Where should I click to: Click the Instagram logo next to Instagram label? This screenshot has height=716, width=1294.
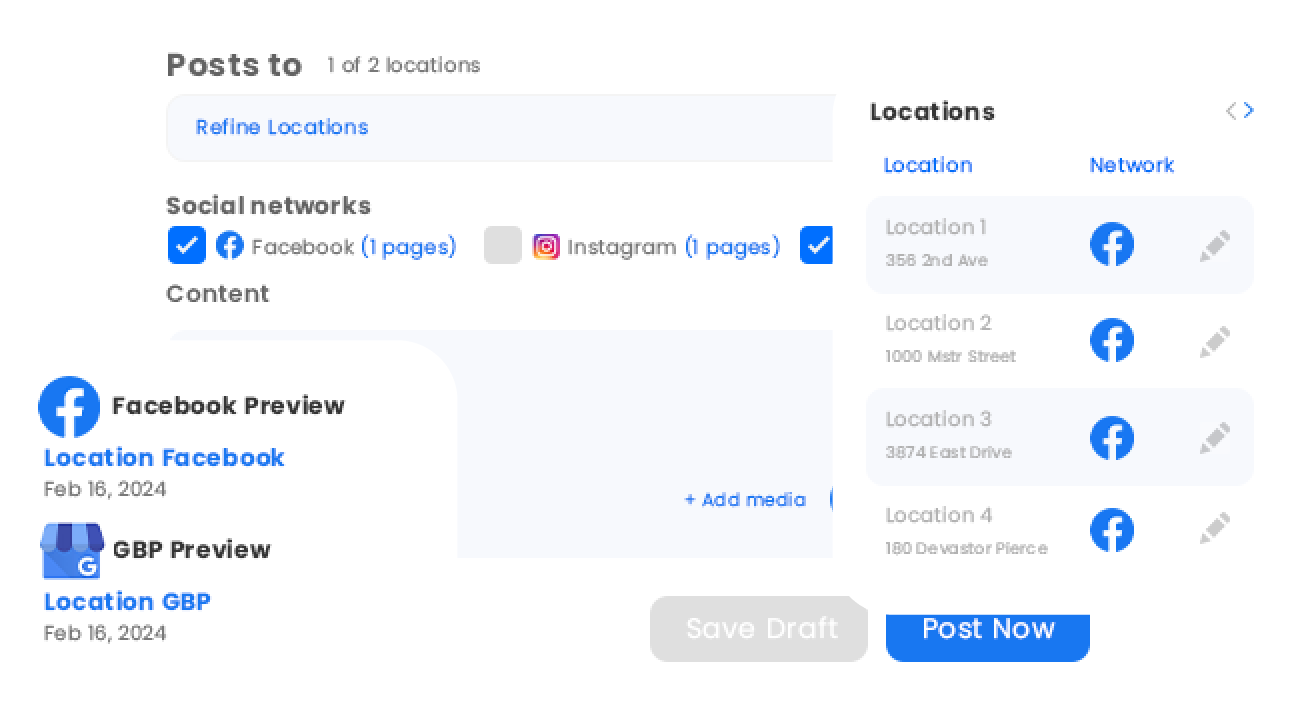tap(546, 246)
